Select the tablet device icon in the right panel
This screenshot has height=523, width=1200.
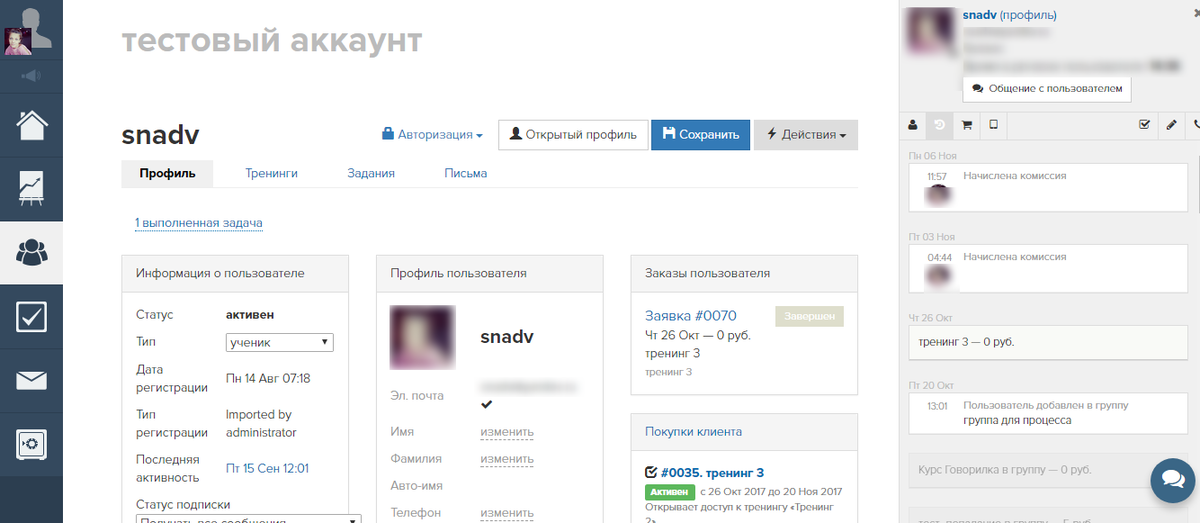coord(993,125)
